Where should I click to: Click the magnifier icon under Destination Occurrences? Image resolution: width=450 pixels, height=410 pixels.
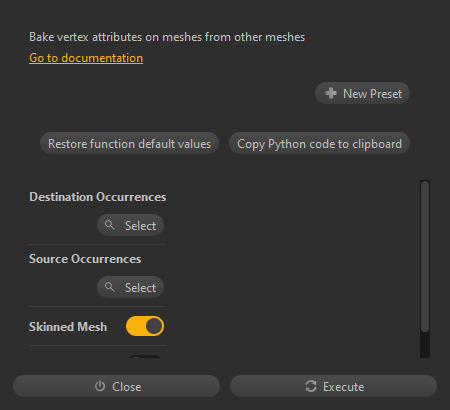pyautogui.click(x=110, y=225)
